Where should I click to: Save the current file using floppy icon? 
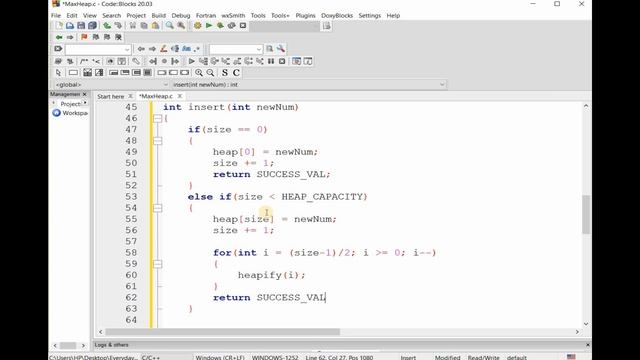pyautogui.click(x=81, y=26)
